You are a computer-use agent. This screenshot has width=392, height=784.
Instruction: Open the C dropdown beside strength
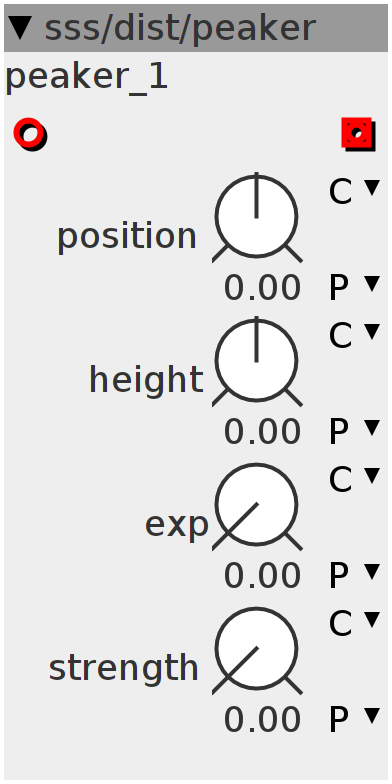pyautogui.click(x=354, y=623)
